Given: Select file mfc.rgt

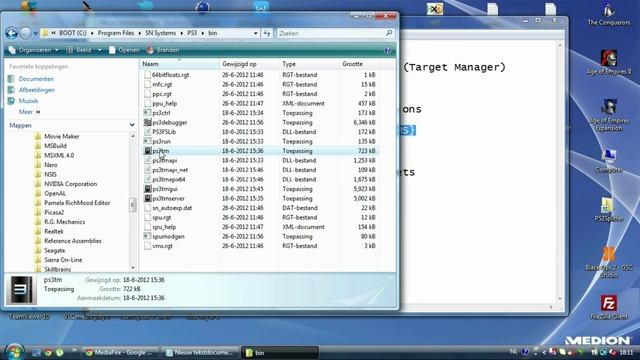Looking at the screenshot, I should [x=162, y=84].
